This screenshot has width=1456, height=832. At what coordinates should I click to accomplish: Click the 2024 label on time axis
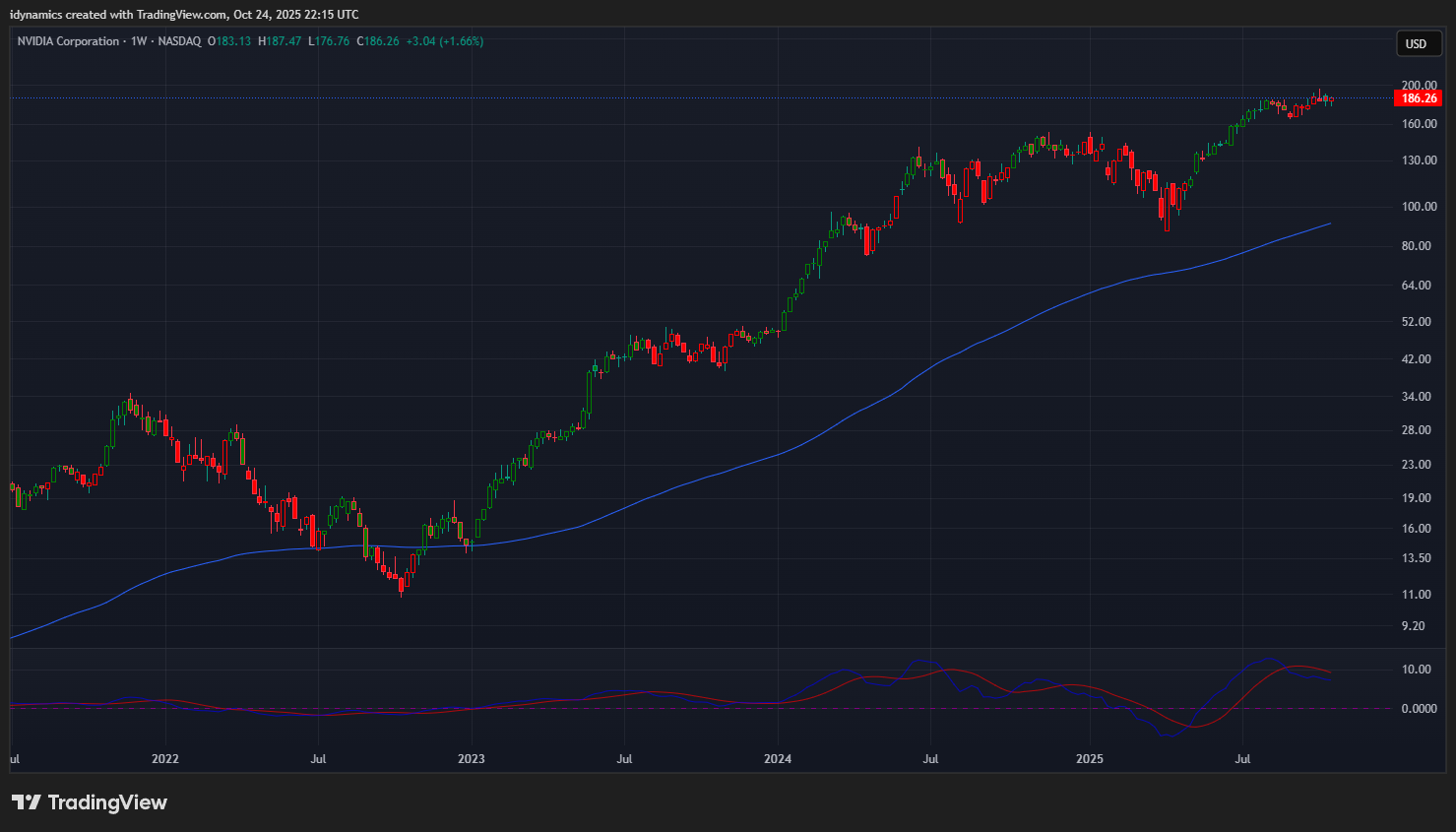point(778,759)
